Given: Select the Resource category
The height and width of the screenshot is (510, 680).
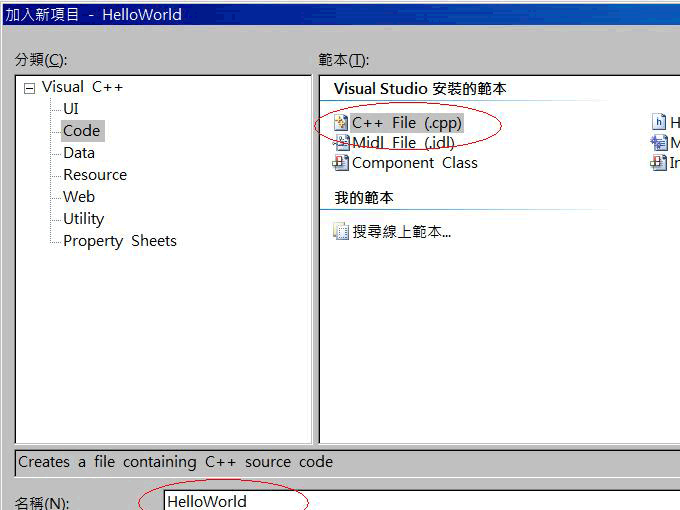Looking at the screenshot, I should tap(95, 175).
